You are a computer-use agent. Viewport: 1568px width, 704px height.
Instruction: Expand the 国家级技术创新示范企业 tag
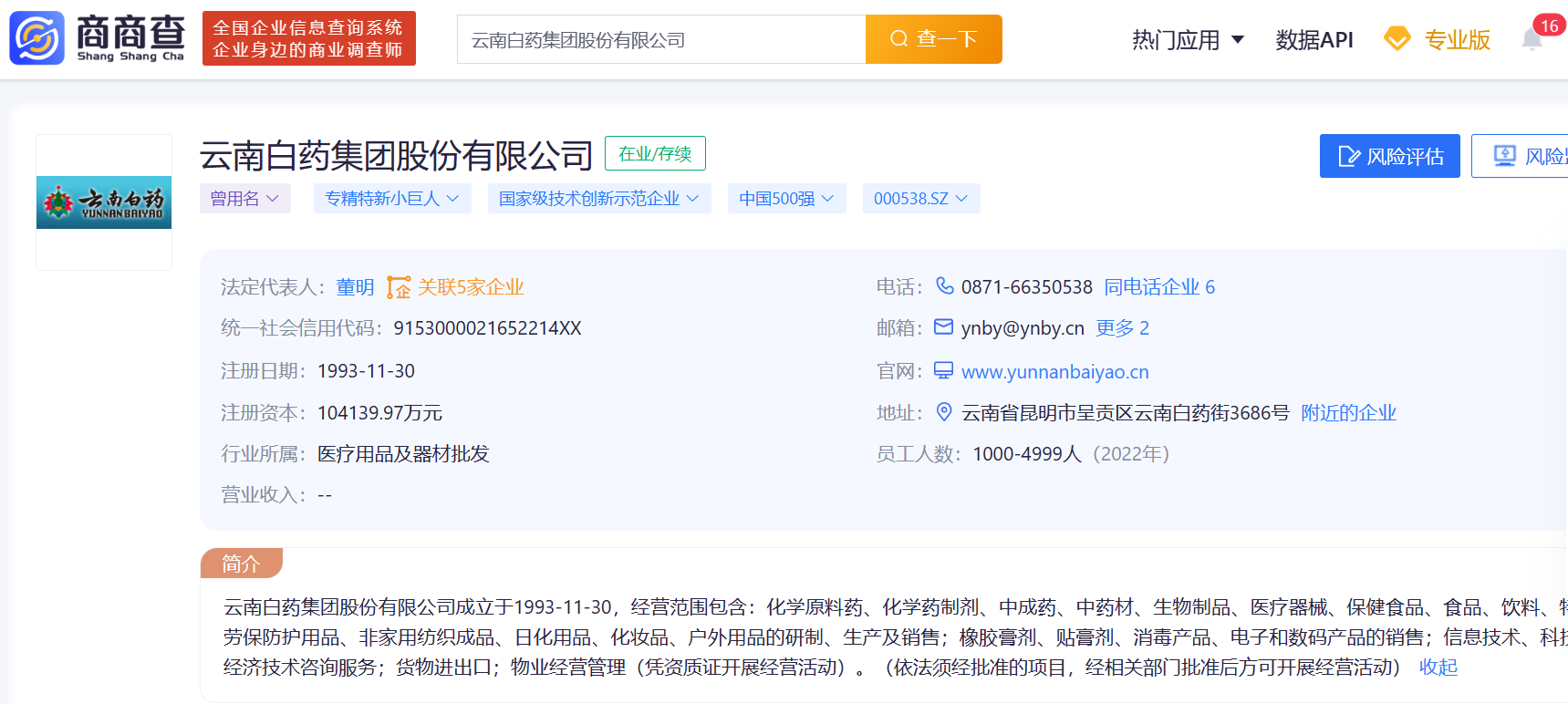point(599,199)
